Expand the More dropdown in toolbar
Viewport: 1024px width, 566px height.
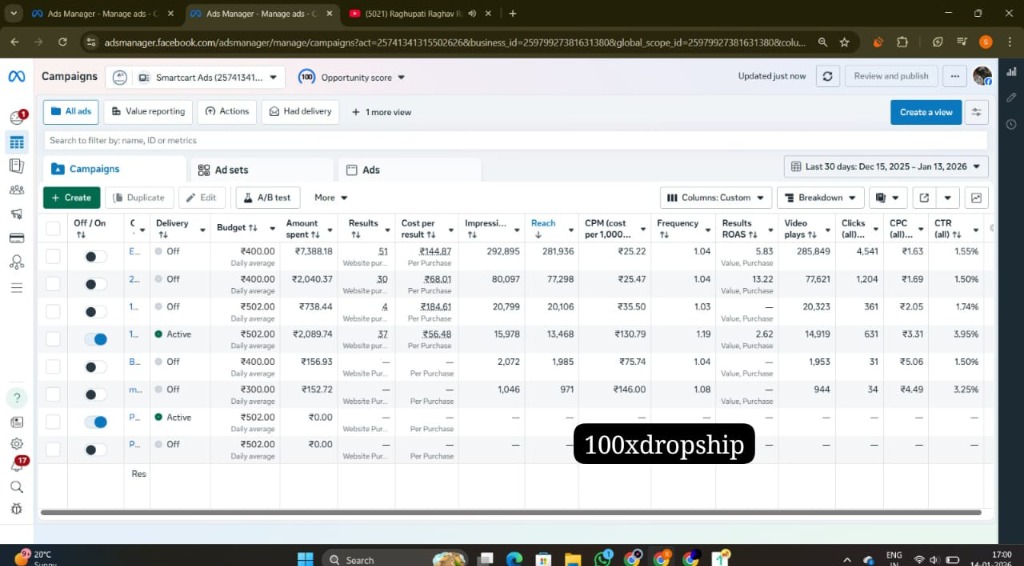330,198
